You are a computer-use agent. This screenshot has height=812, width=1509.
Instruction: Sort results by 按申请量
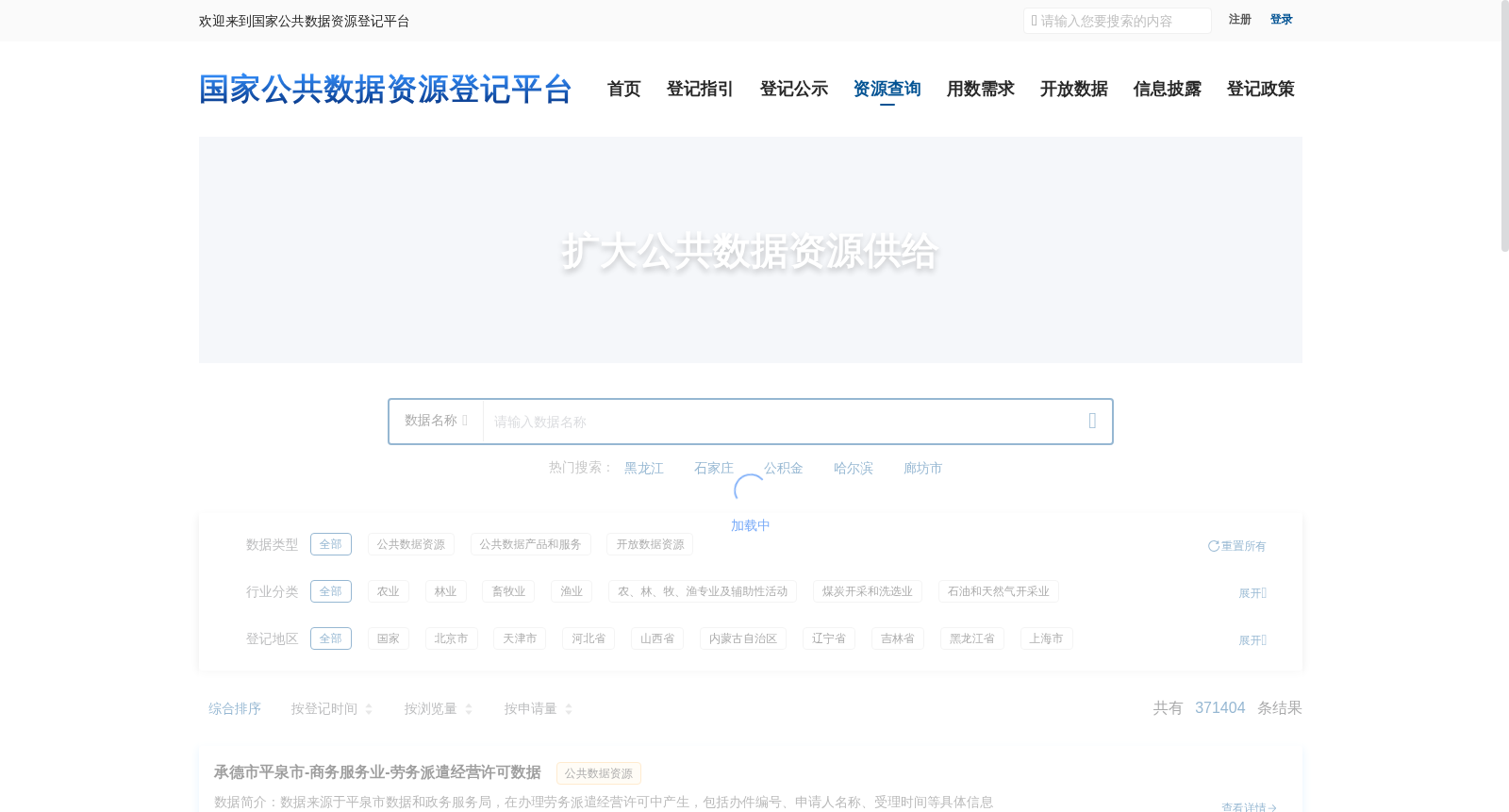click(x=539, y=708)
